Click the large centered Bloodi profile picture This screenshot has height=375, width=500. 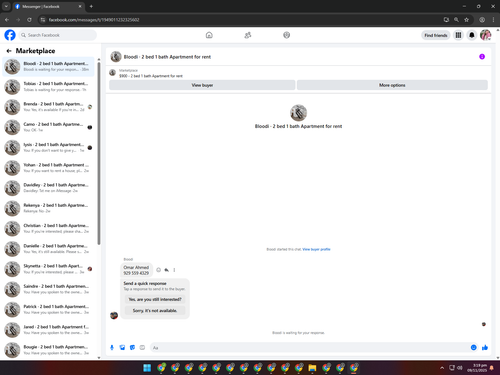[298, 113]
